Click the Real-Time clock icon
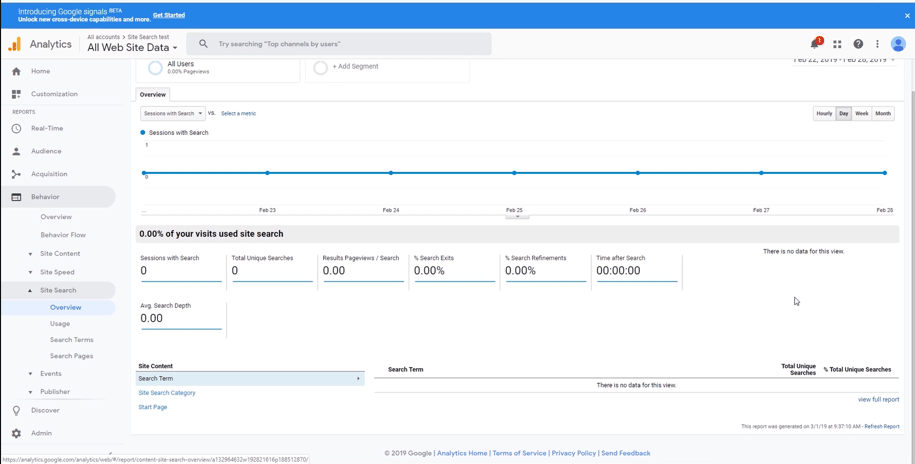Screen dimensions: 915x464 (x=16, y=128)
